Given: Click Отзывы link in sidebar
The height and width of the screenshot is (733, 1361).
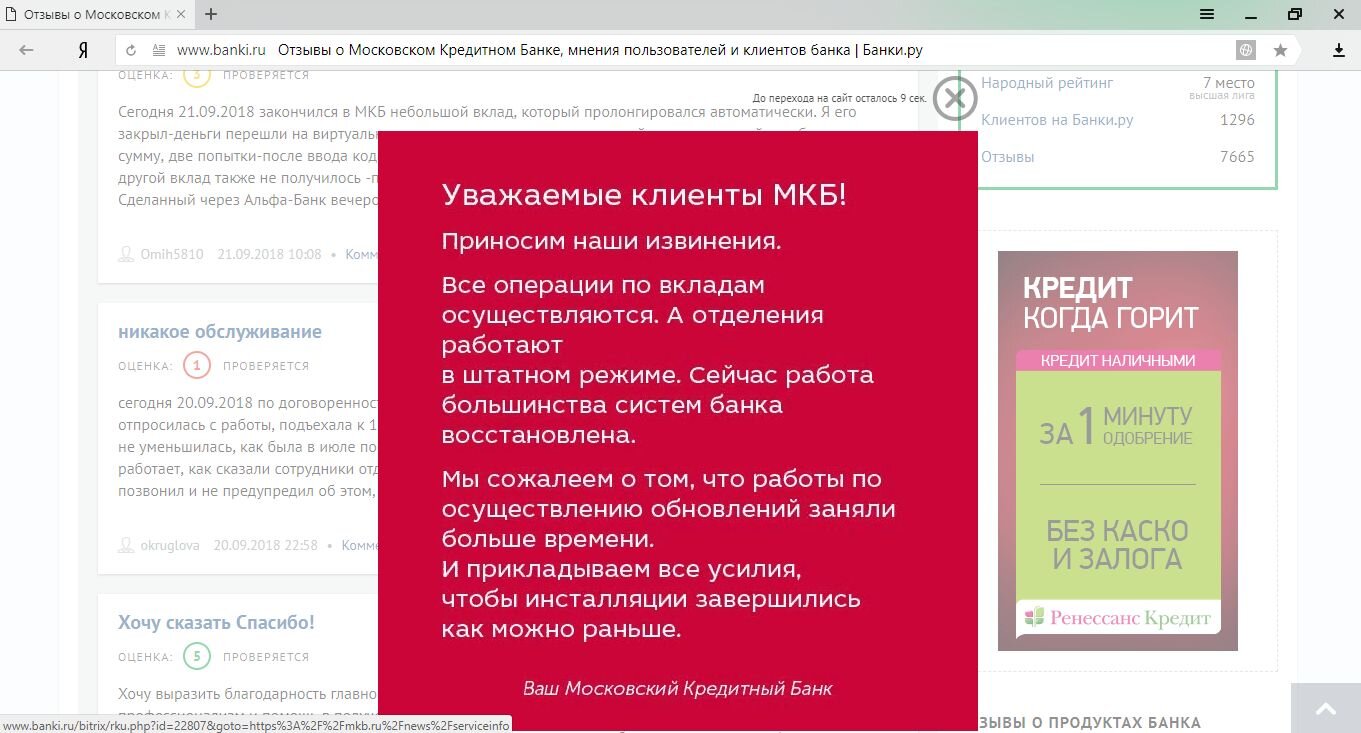Looking at the screenshot, I should (x=1008, y=157).
